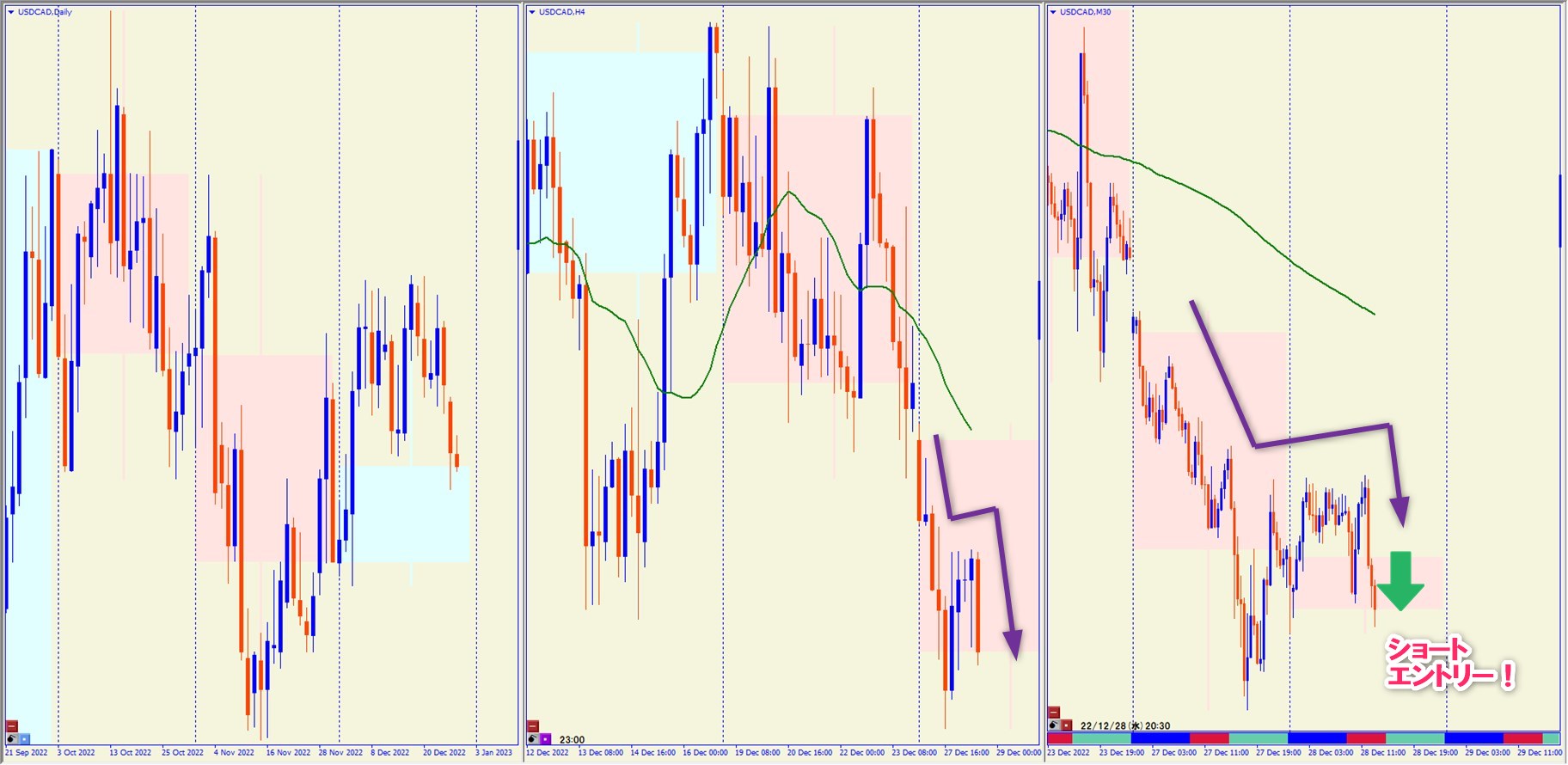The width and height of the screenshot is (1568, 765).
Task: Select the USDCAD,M30 chart title
Action: pos(1085,12)
